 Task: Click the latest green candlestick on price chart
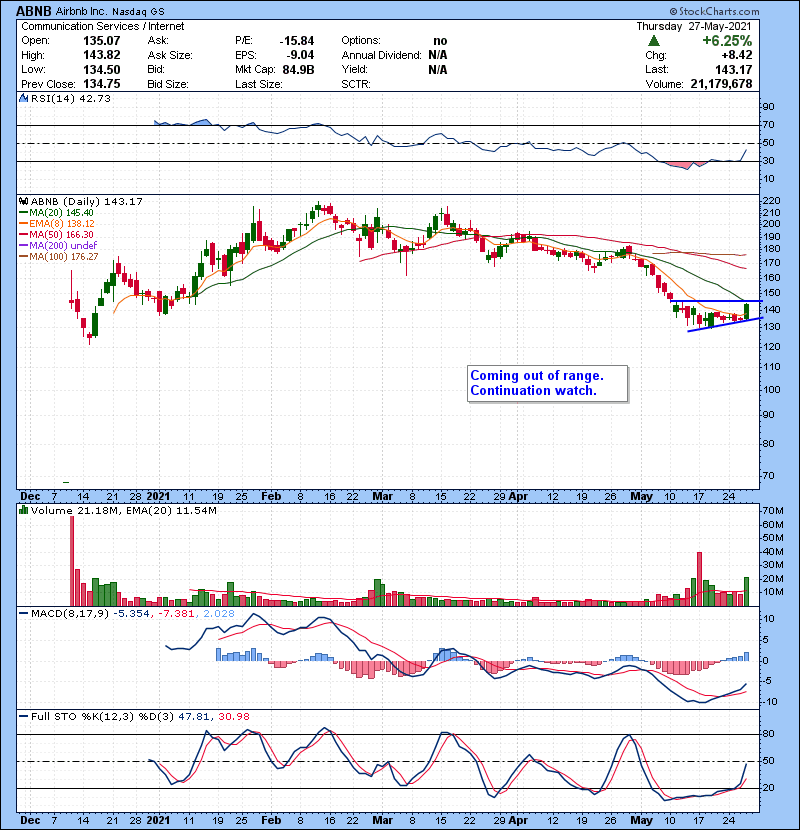[x=747, y=311]
